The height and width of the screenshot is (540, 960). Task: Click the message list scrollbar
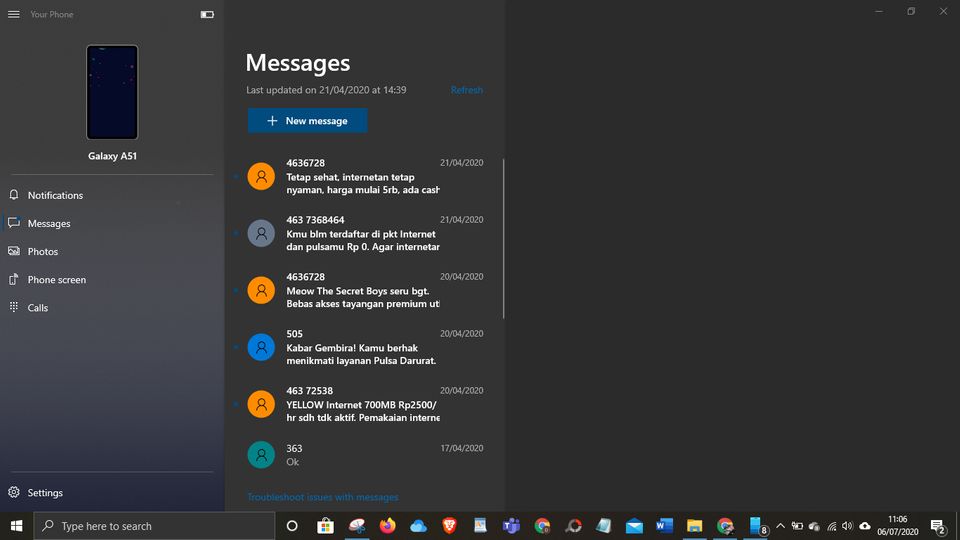click(x=503, y=238)
